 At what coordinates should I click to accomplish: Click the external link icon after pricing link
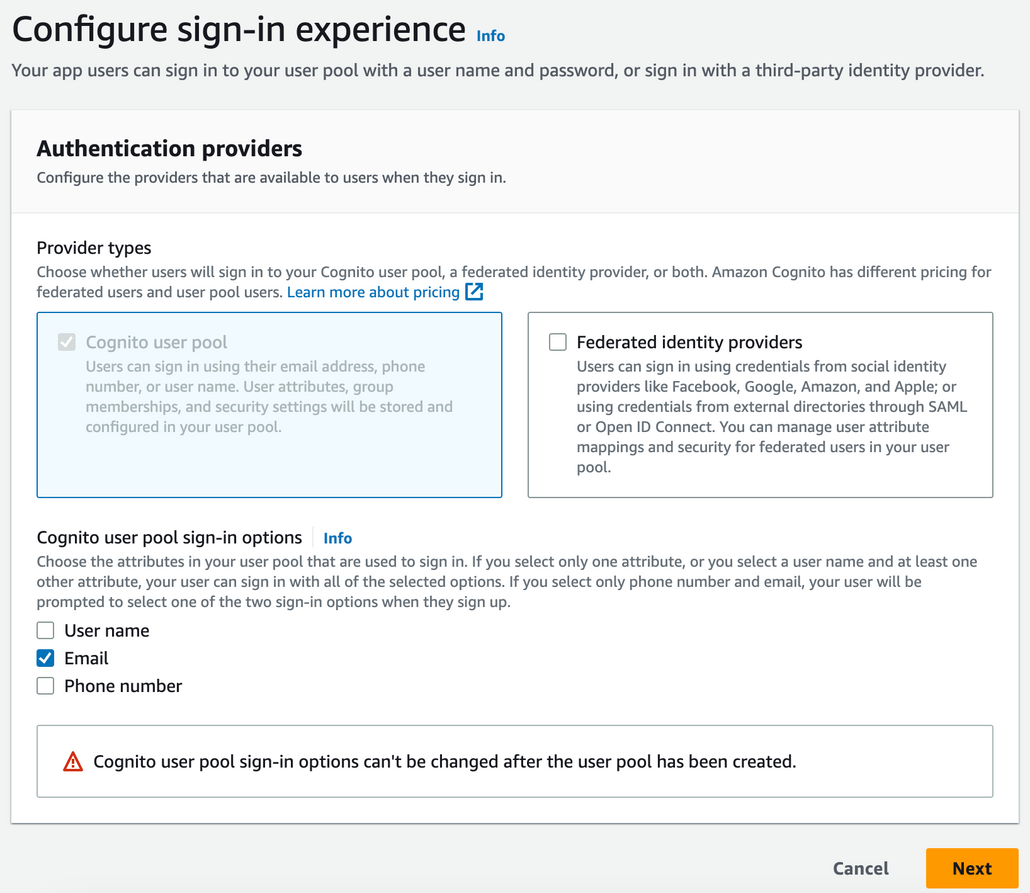click(470, 291)
